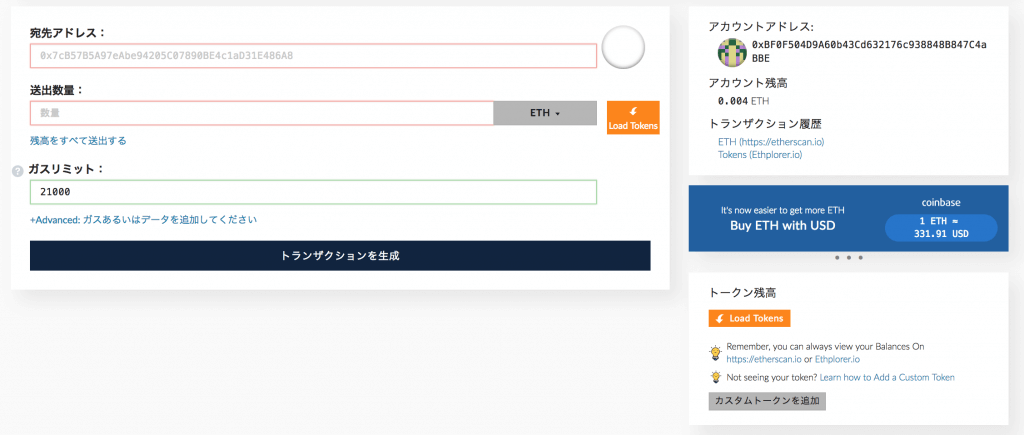
Task: Click the round address identicon placeholder
Action: click(x=623, y=47)
